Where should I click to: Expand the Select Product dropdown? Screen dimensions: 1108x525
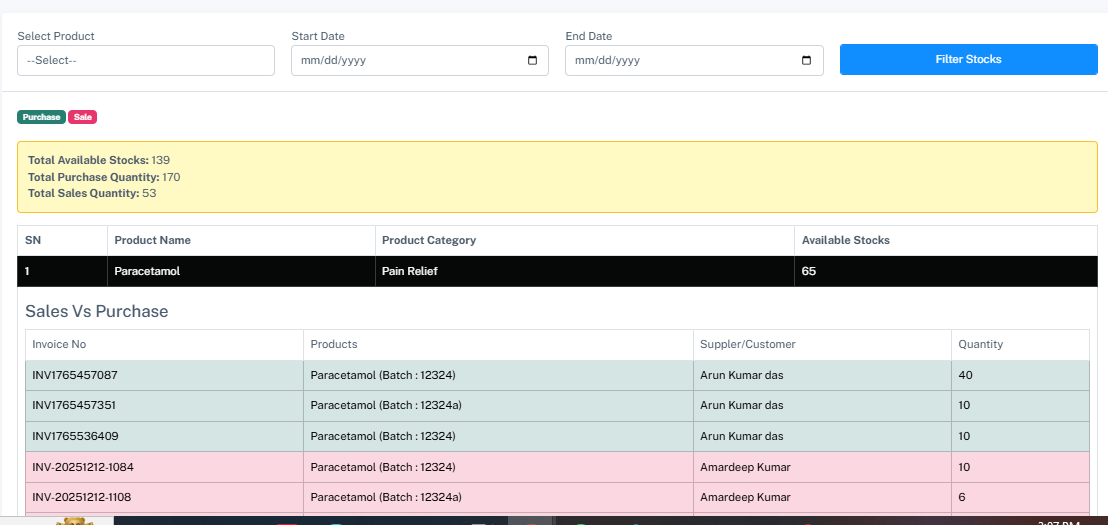point(145,60)
